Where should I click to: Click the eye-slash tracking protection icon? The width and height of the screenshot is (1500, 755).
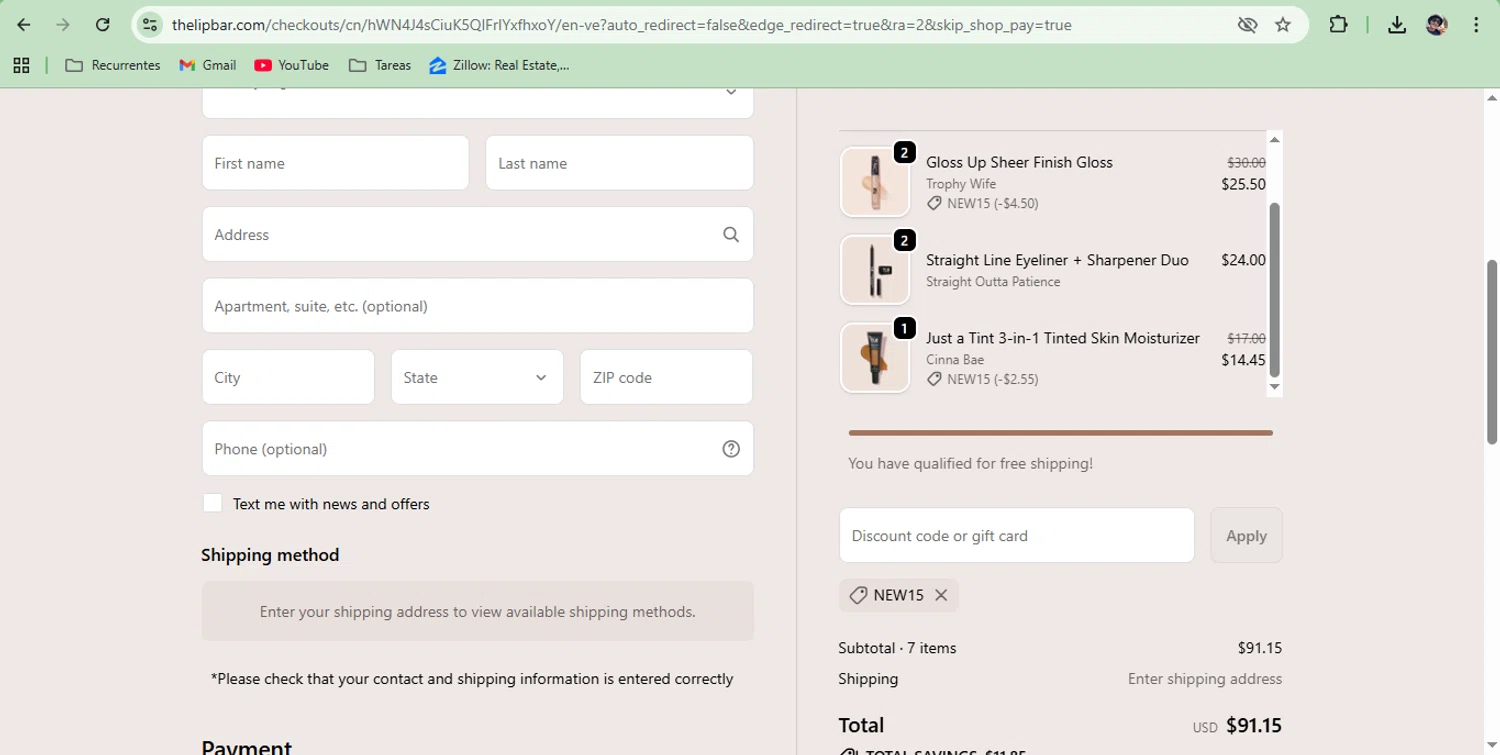1247,25
